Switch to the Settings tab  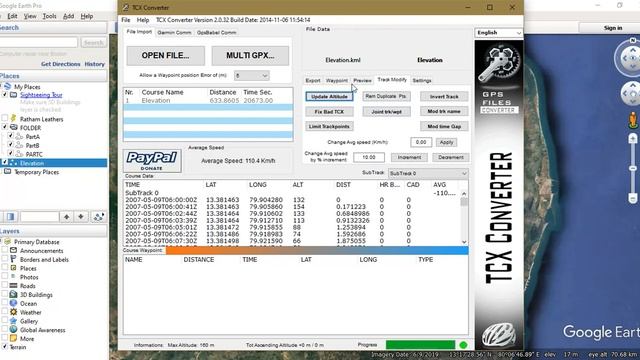[x=422, y=80]
